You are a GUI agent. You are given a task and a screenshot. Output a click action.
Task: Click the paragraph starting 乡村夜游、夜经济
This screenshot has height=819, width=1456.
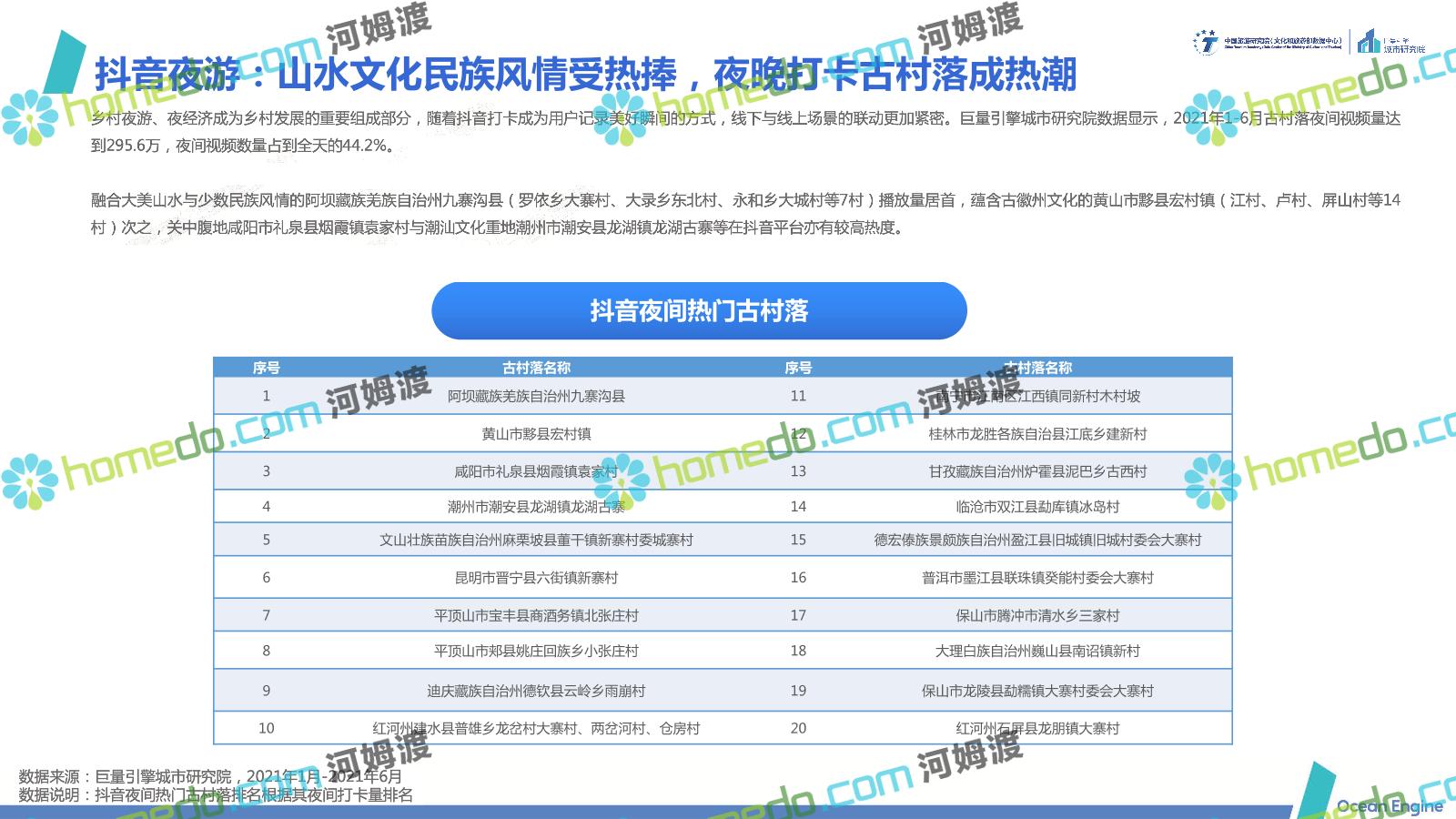(745, 132)
